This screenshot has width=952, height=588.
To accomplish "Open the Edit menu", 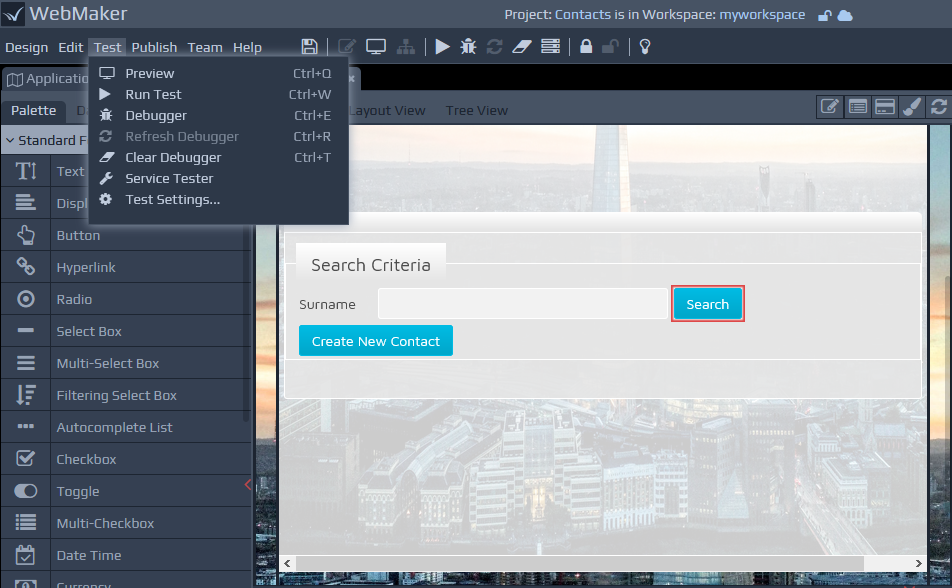I will point(70,47).
